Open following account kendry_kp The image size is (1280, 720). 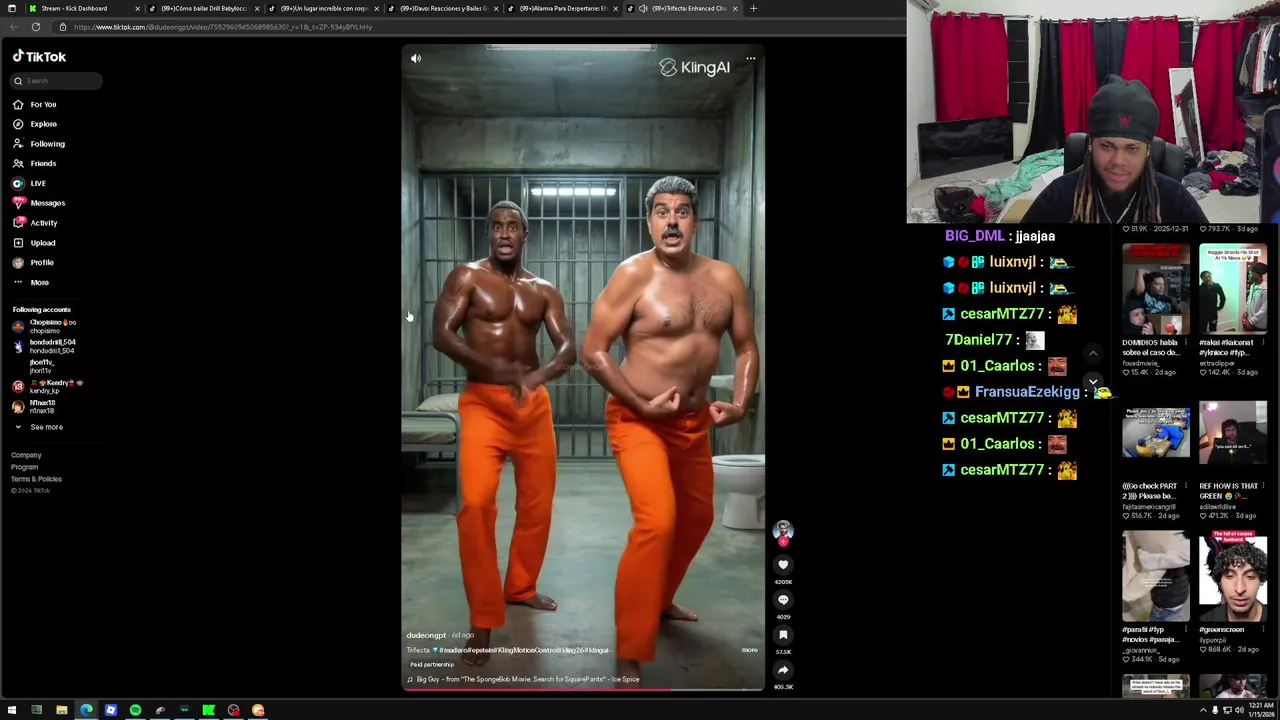click(x=48, y=386)
